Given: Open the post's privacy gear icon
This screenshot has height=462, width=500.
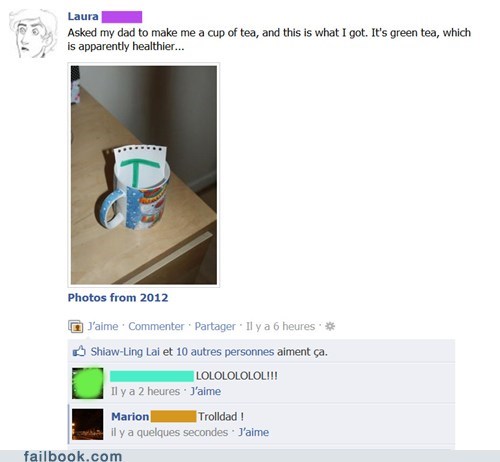Looking at the screenshot, I should [x=330, y=326].
